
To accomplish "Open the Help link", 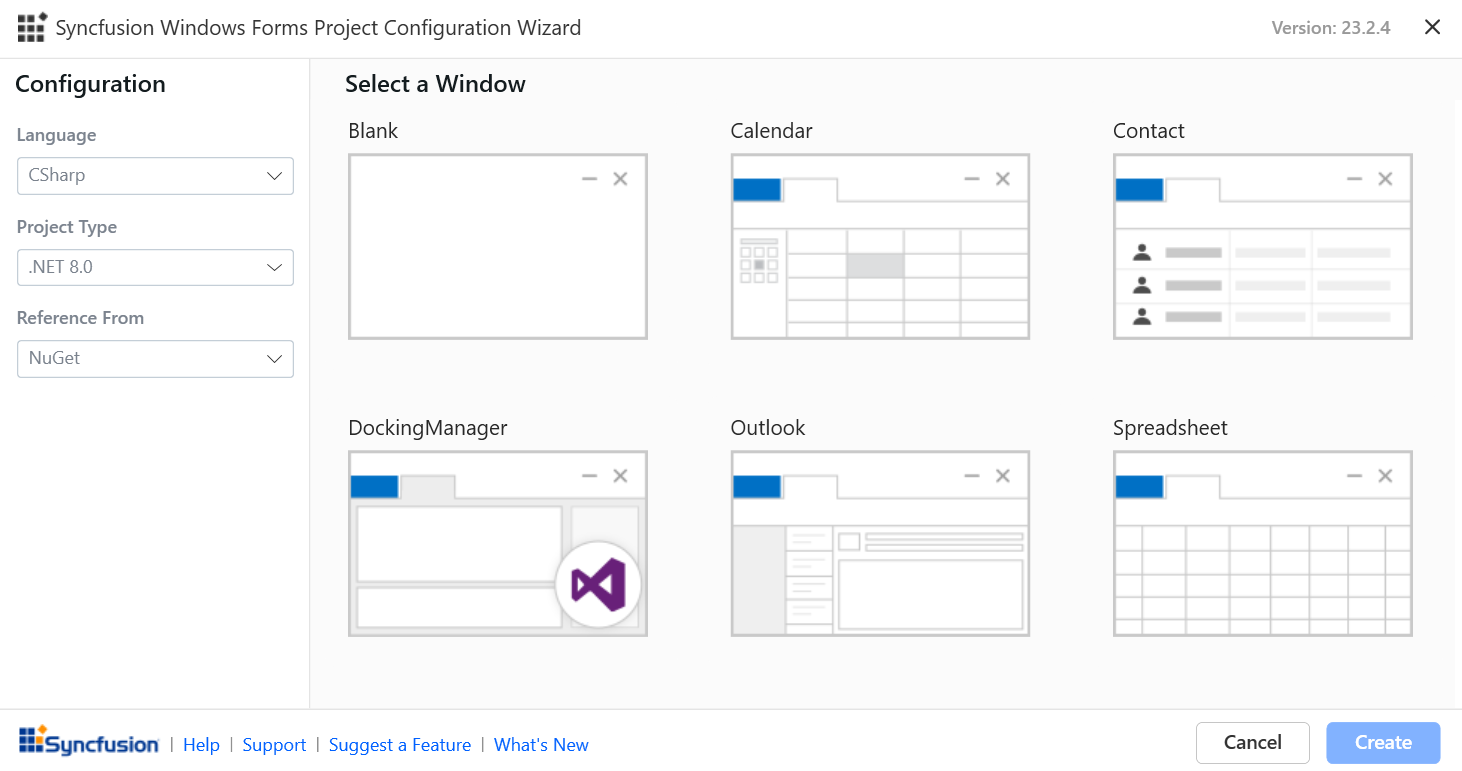I will [x=201, y=745].
